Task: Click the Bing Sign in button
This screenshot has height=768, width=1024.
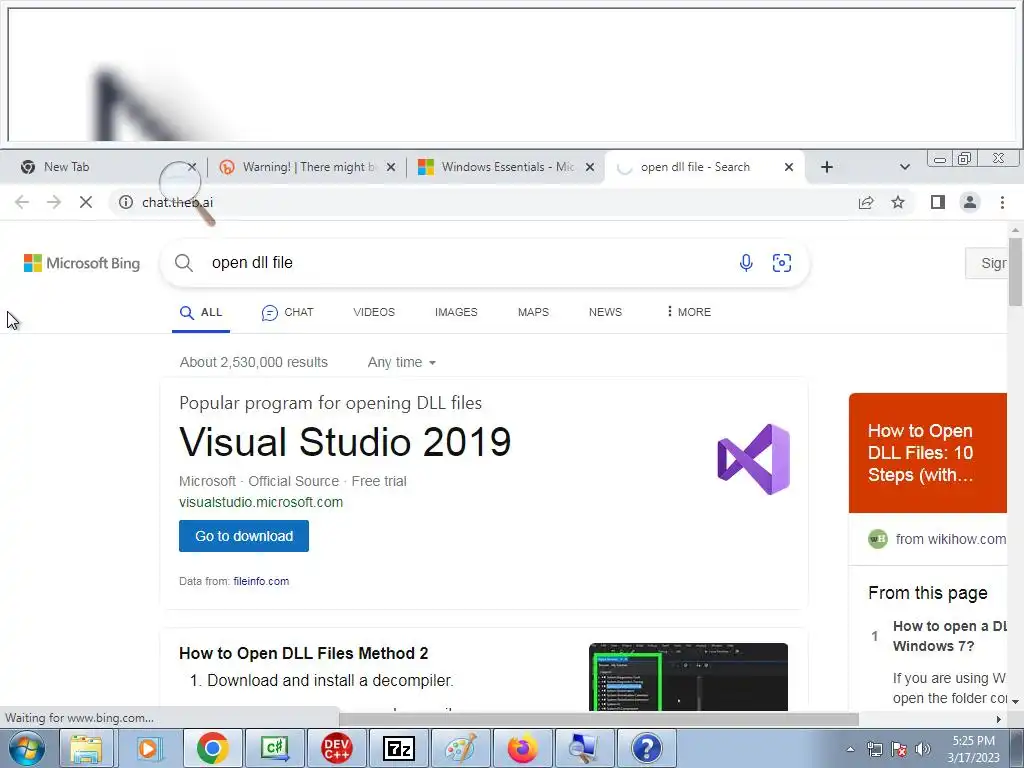Action: 987,263
